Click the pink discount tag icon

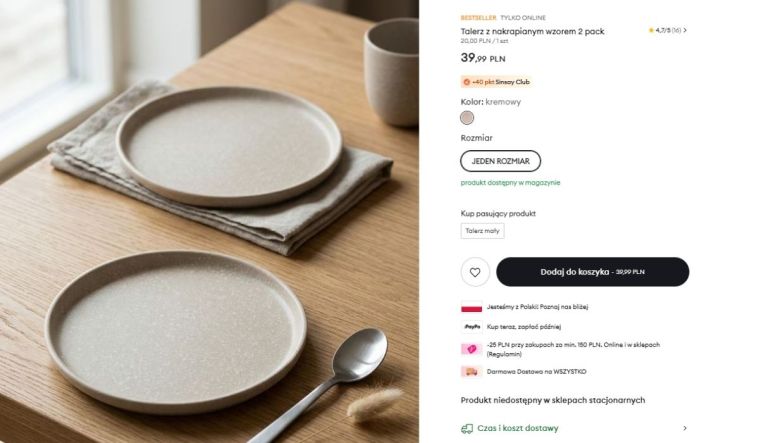pos(471,349)
